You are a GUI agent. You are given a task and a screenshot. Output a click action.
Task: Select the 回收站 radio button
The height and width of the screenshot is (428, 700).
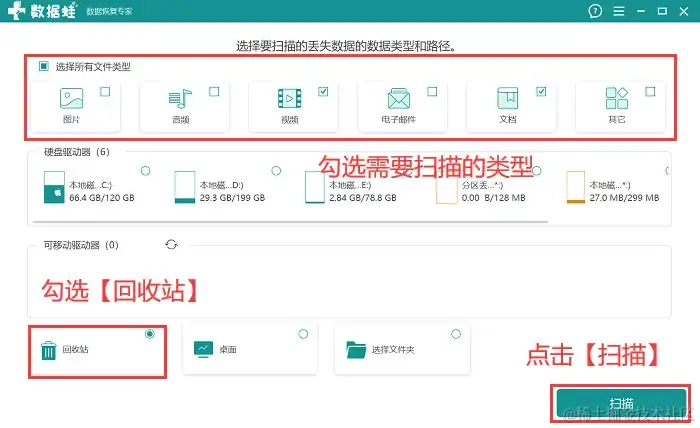[150, 334]
